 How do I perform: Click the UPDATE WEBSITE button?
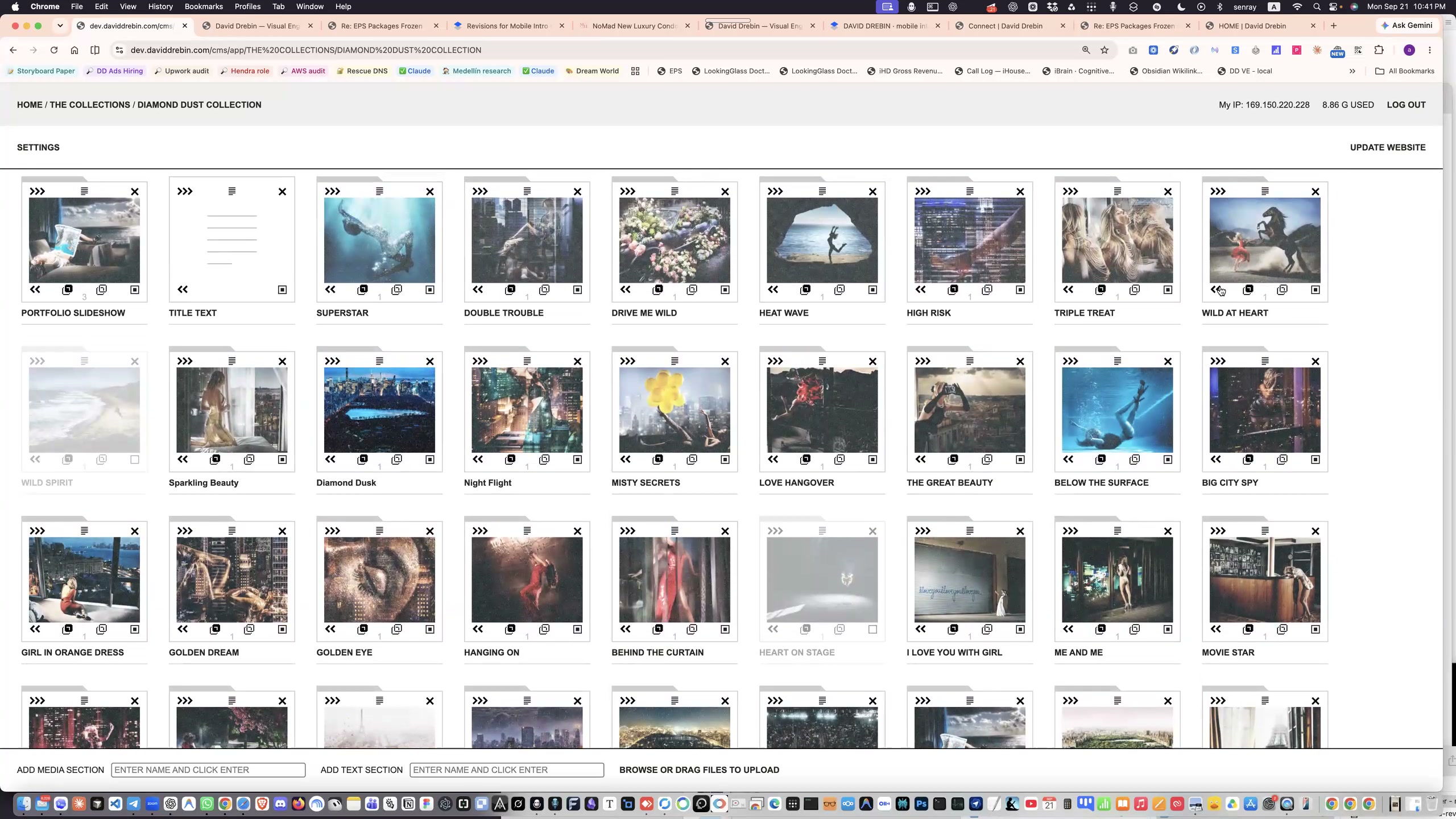point(1388,147)
